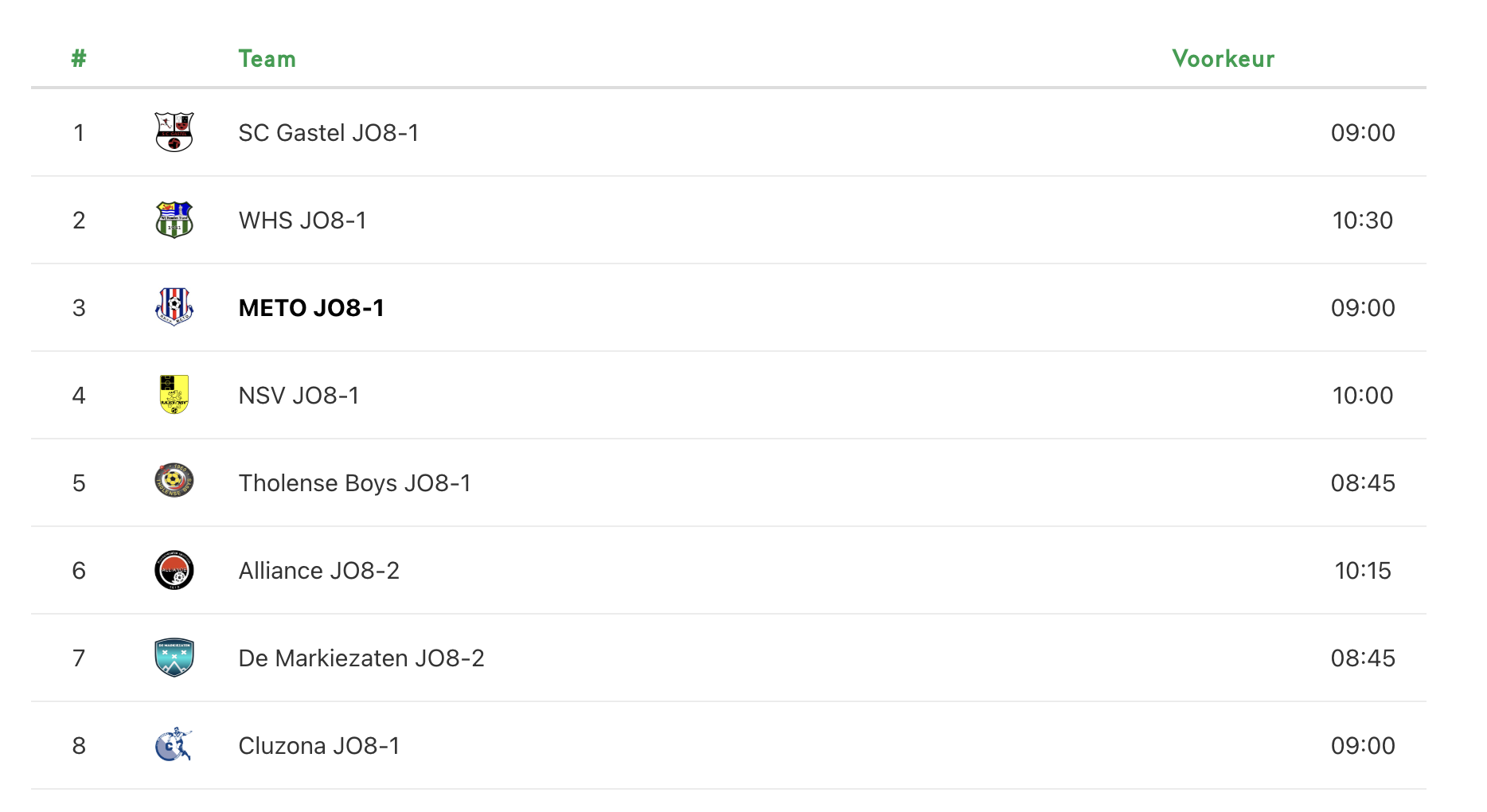Sort by the Voorkeur column header

click(x=1223, y=59)
